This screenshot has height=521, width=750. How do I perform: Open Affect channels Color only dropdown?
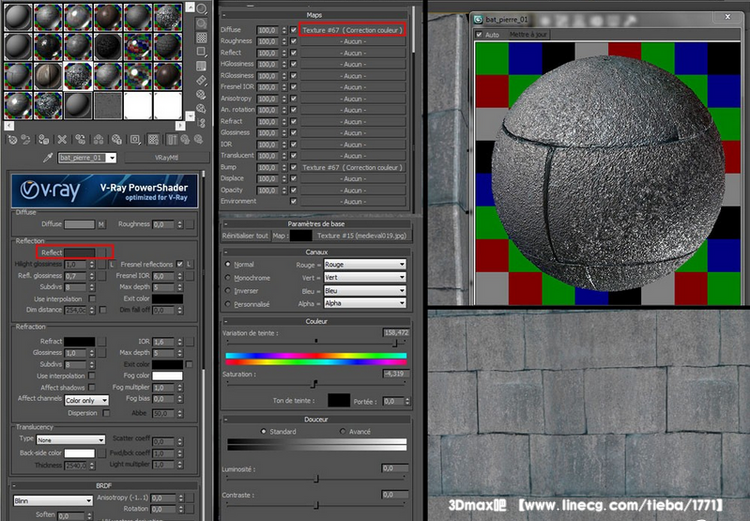(87, 400)
